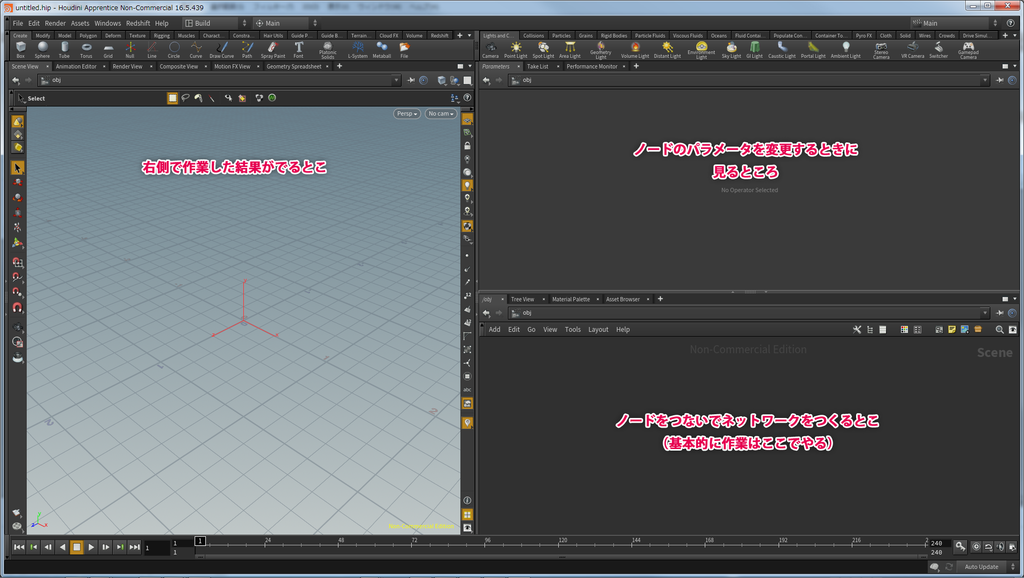Add a VR Camera

913,50
